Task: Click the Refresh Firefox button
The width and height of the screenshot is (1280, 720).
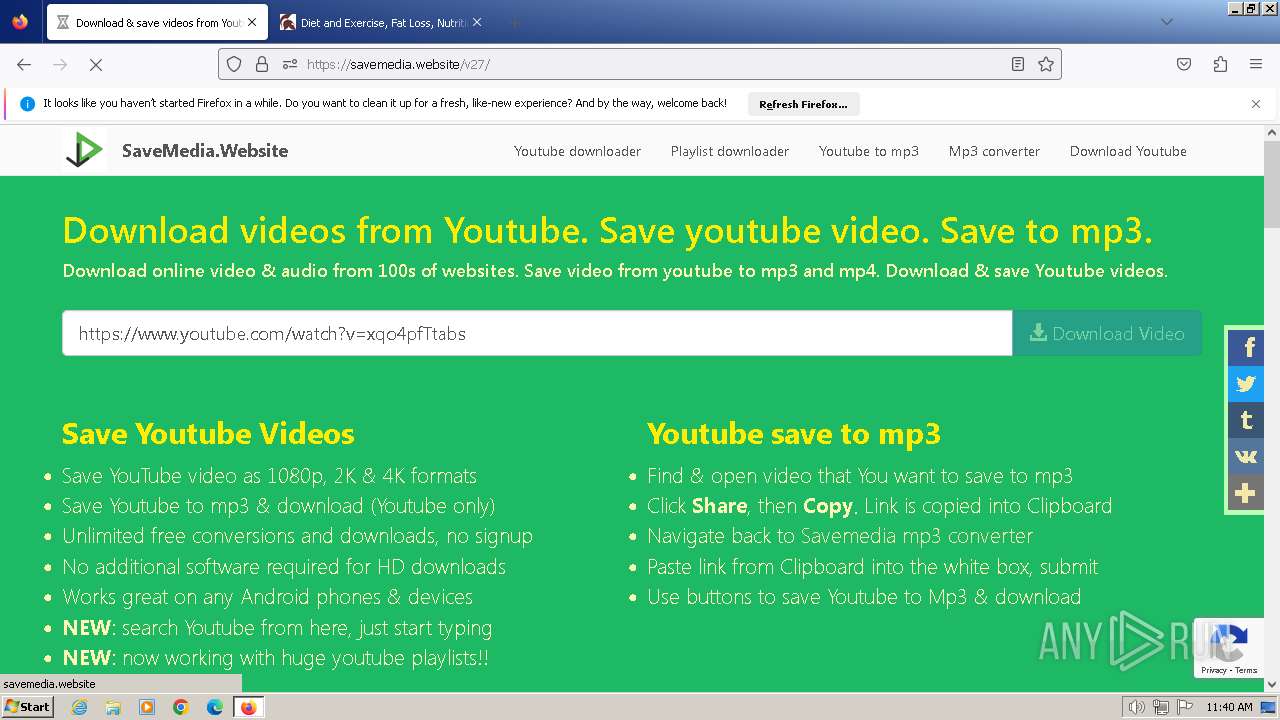Action: point(803,104)
